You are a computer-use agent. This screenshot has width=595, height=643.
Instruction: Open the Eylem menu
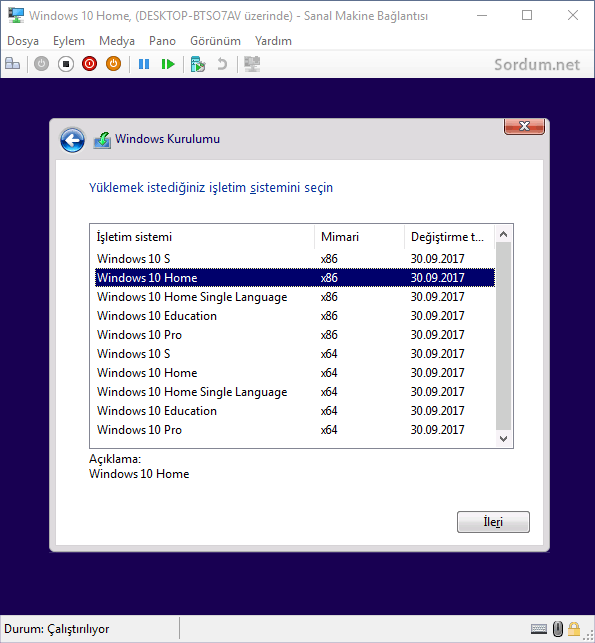click(x=69, y=41)
